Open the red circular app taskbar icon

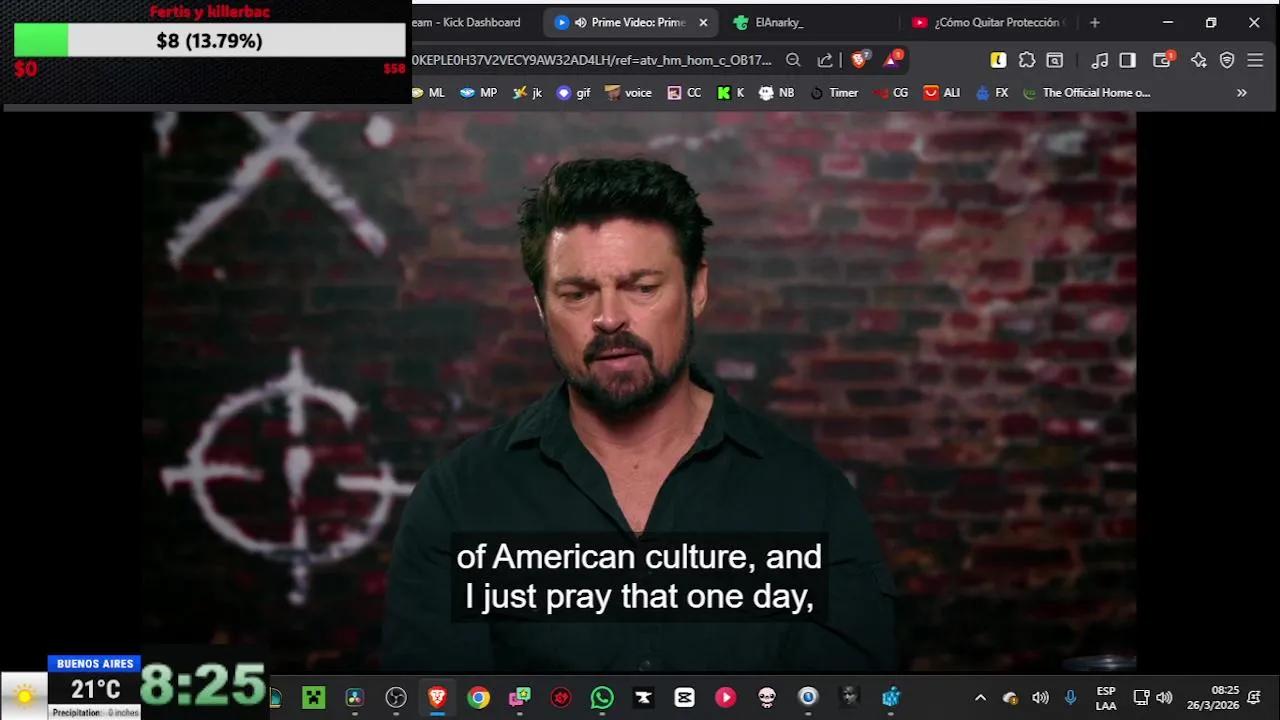pos(561,697)
